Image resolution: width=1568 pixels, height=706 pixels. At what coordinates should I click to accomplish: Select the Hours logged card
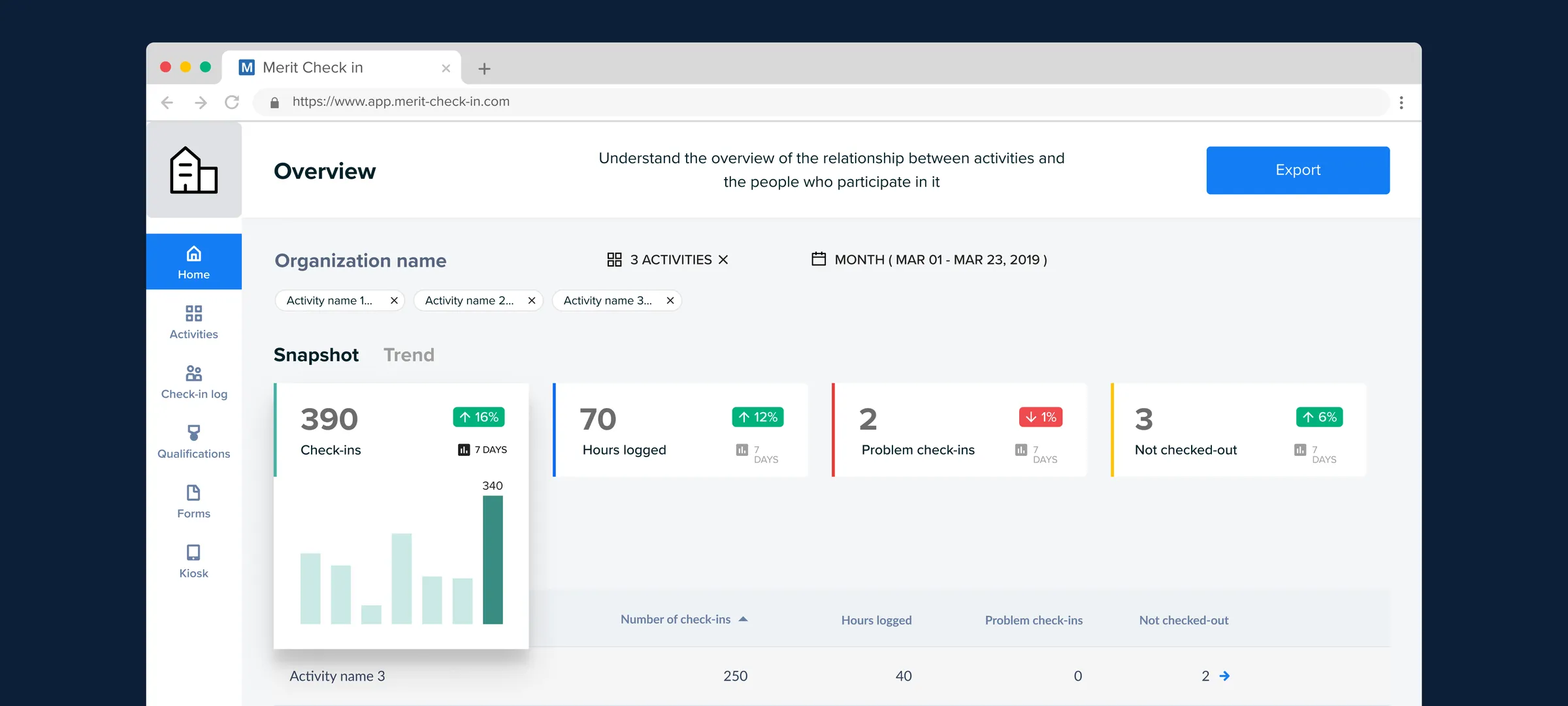[680, 430]
